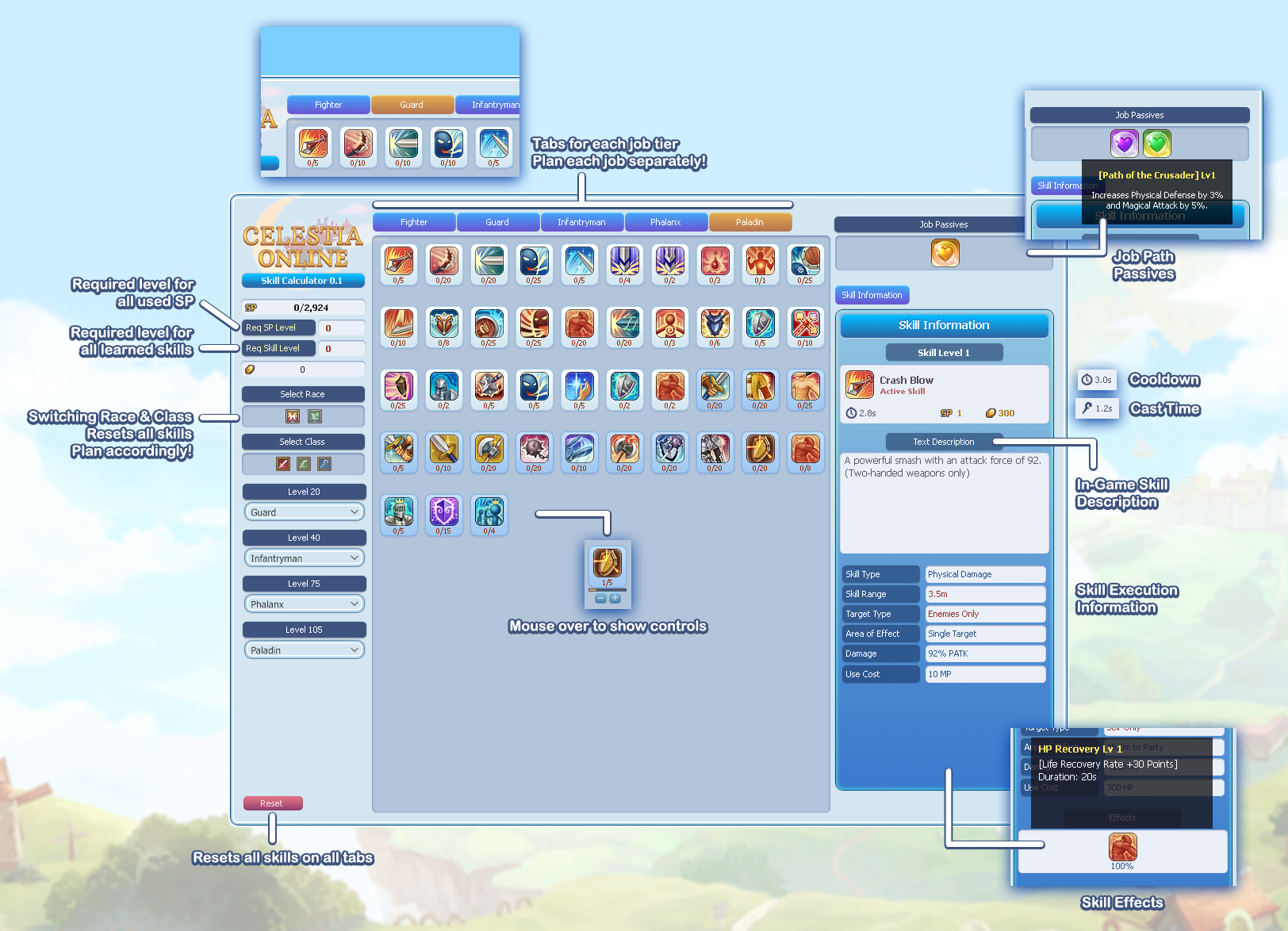1288x931 pixels.
Task: Select the green Elf race icon
Action: point(314,416)
